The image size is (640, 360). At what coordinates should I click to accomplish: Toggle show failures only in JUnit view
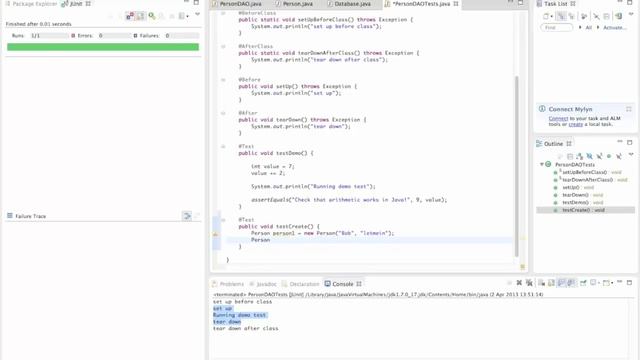(130, 16)
